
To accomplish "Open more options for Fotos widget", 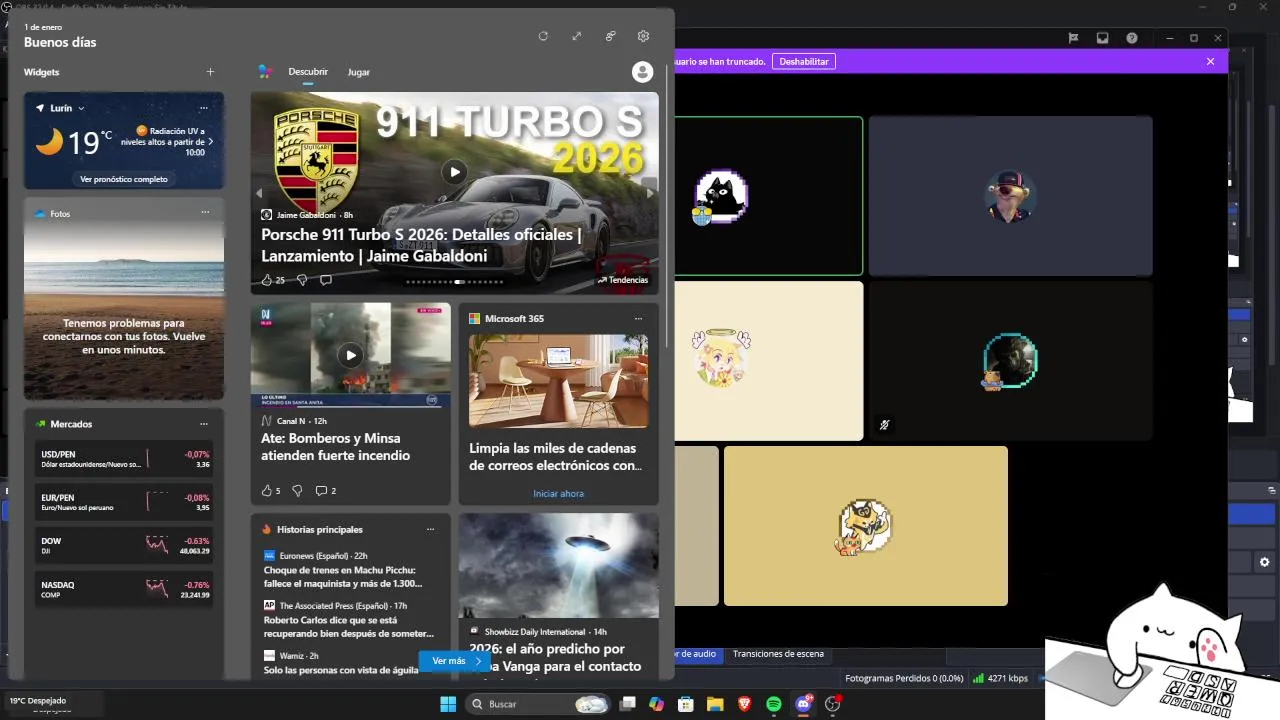I will click(205, 213).
